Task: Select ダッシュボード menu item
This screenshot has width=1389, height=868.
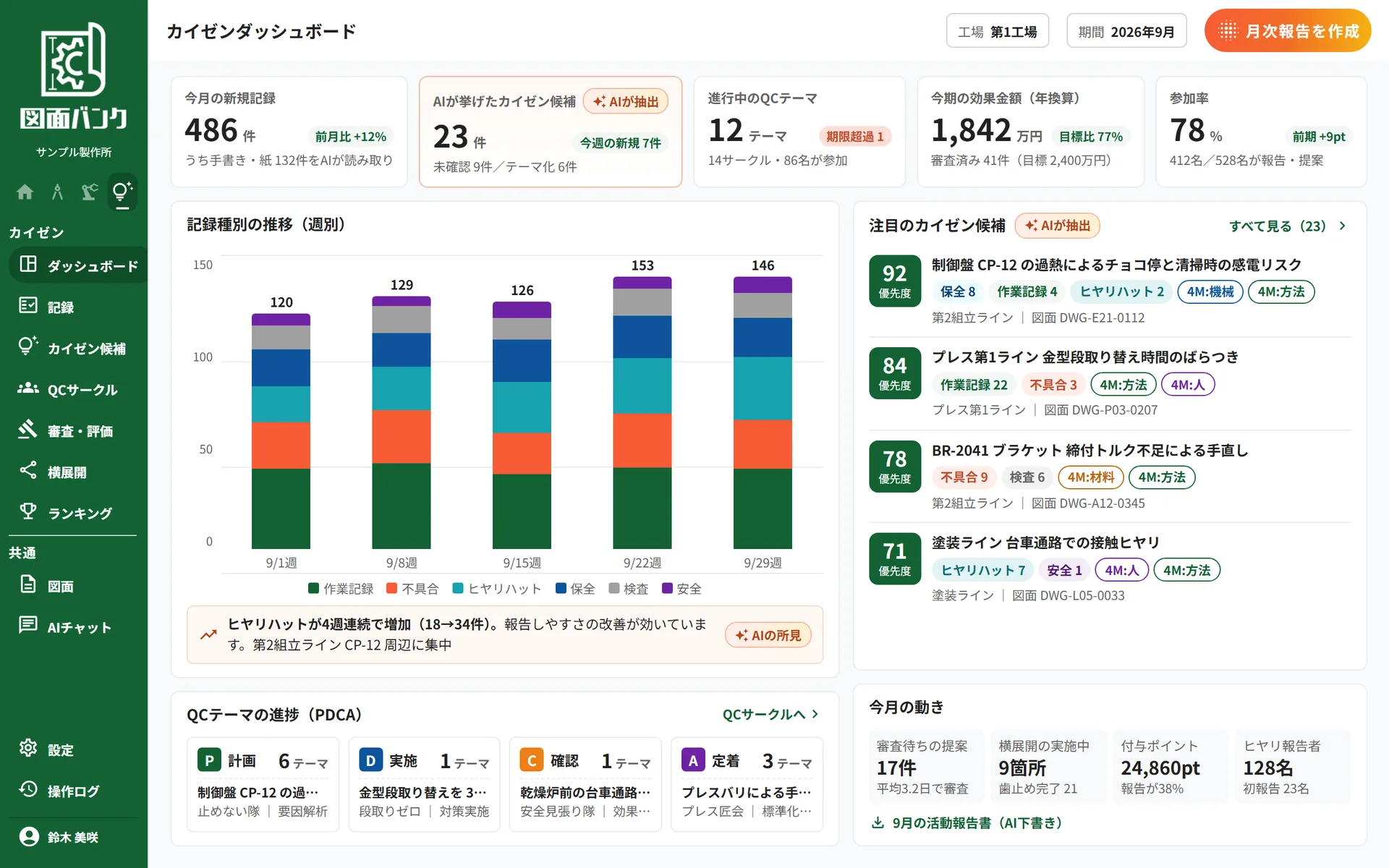Action: (78, 265)
